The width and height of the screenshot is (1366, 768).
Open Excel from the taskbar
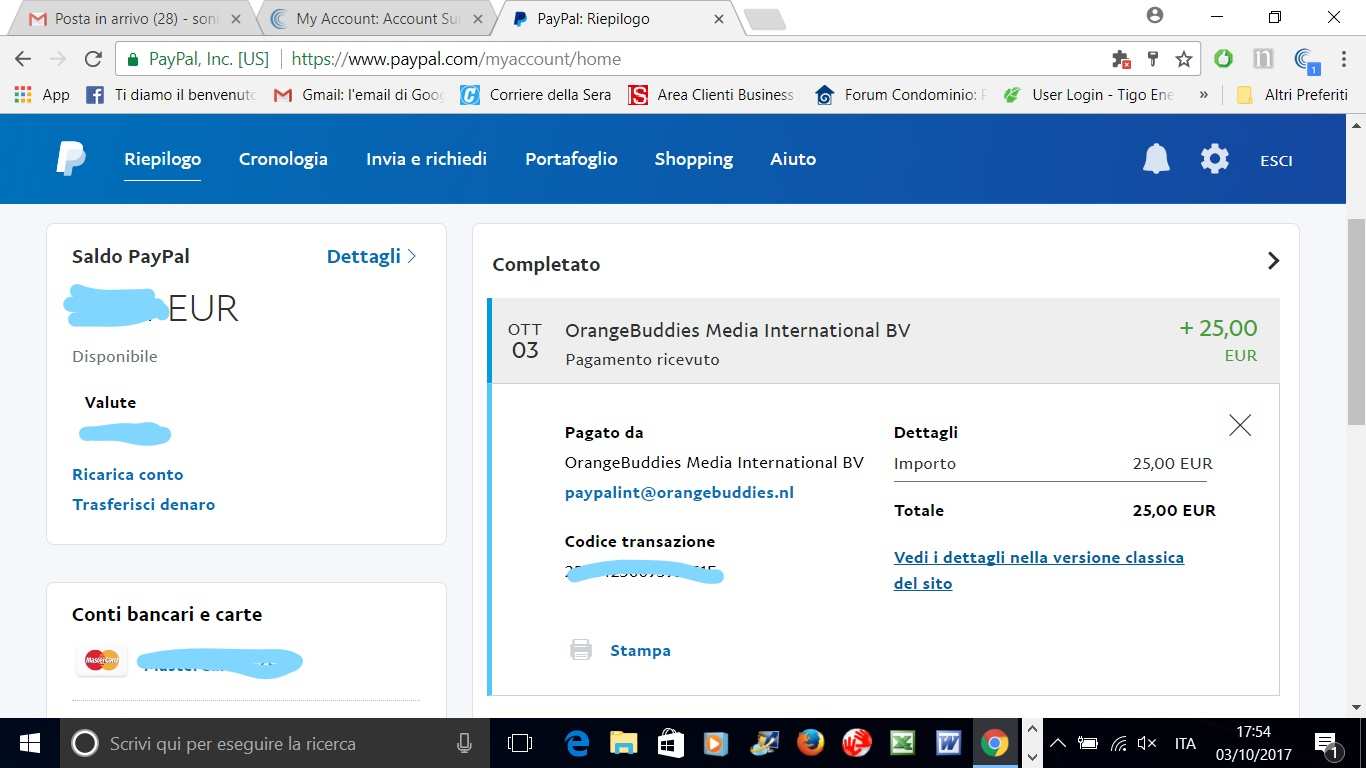903,743
